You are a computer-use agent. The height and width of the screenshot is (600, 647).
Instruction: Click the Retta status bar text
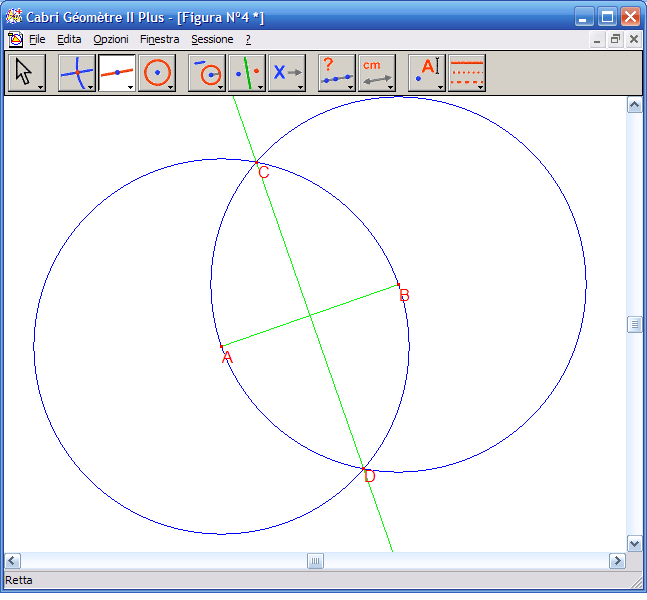pos(19,580)
